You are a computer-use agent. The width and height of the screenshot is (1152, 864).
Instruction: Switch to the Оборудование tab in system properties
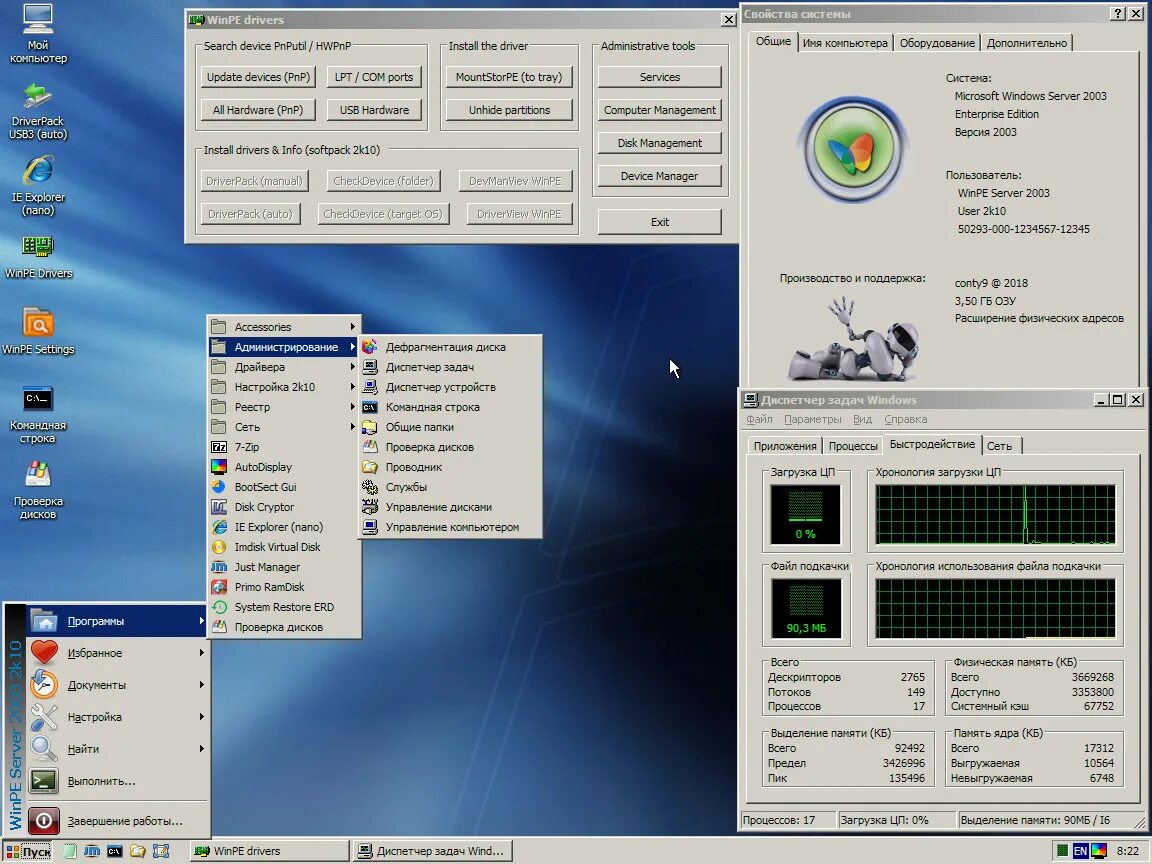click(937, 43)
